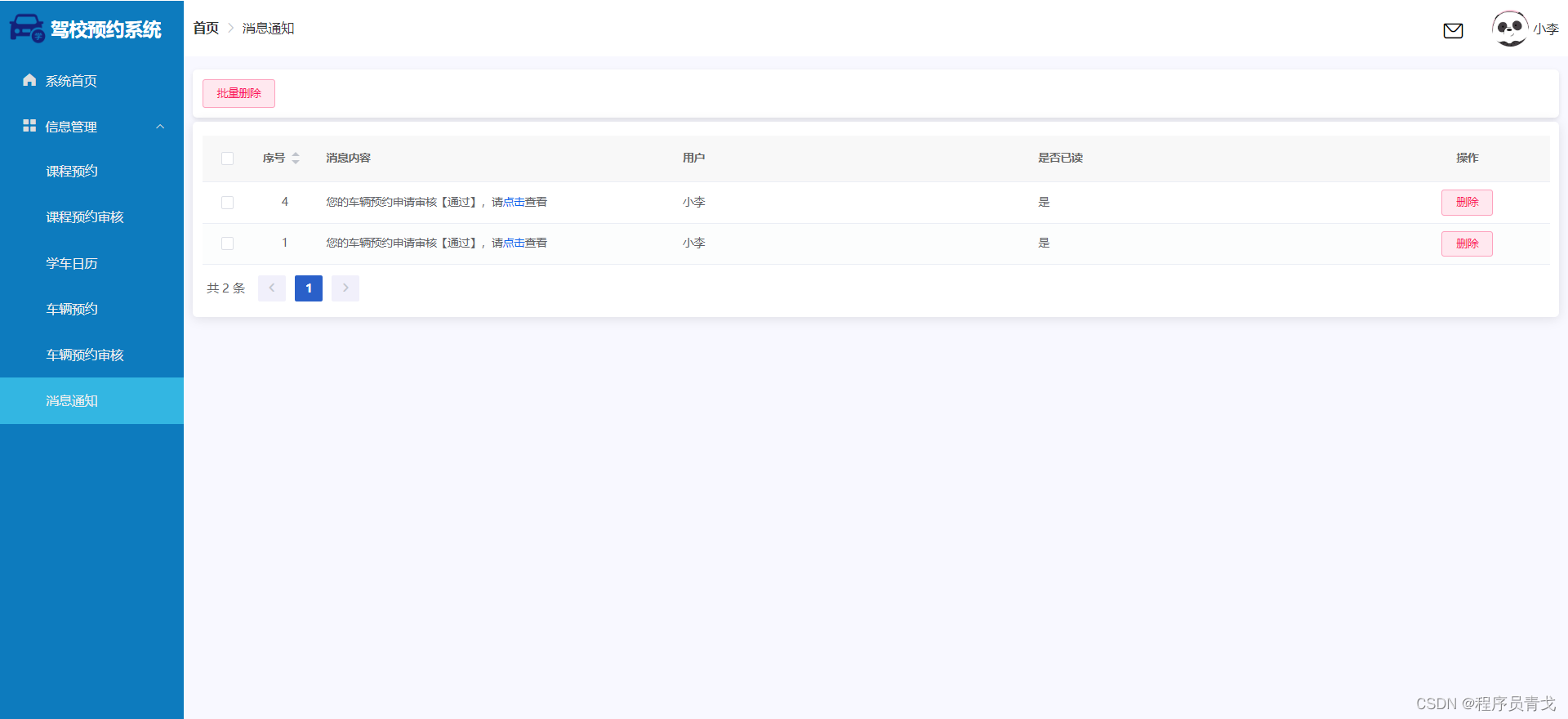Click the car logo icon
1568x719 pixels.
coord(27,29)
